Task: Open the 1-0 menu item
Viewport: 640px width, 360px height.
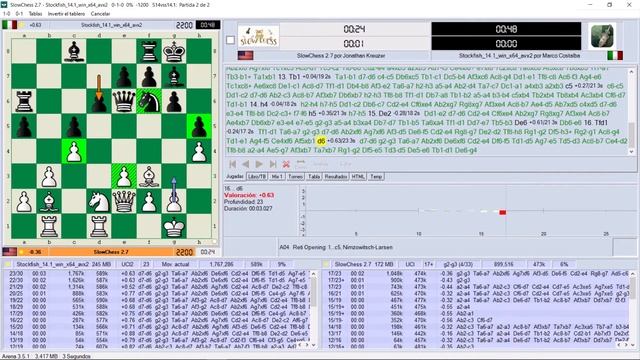Action: pyautogui.click(x=7, y=13)
